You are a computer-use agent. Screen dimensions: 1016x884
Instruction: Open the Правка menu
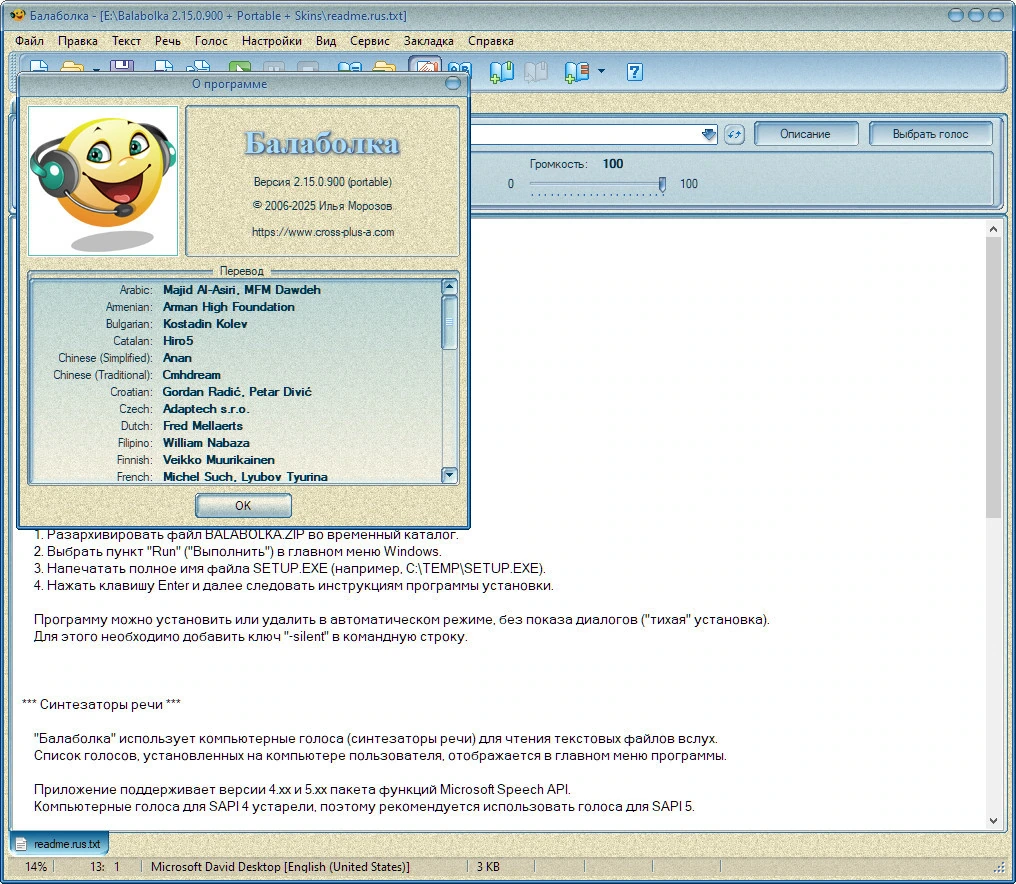(x=78, y=41)
